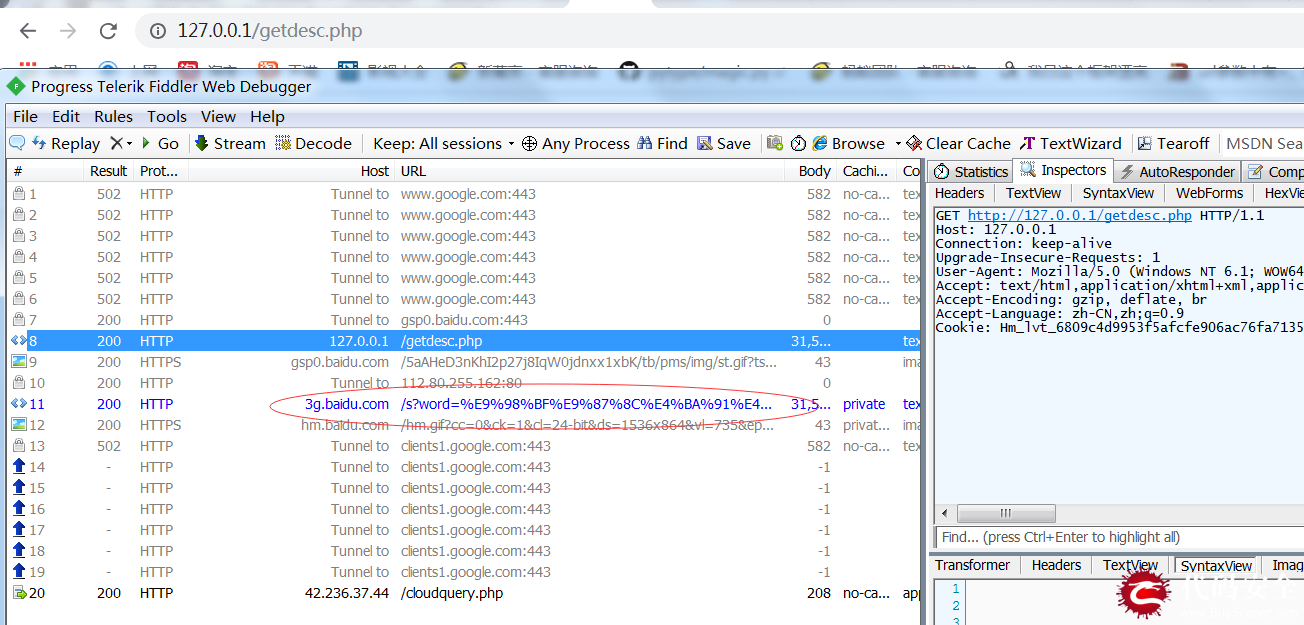Open the Keep: All sessions dropdown

click(x=444, y=143)
